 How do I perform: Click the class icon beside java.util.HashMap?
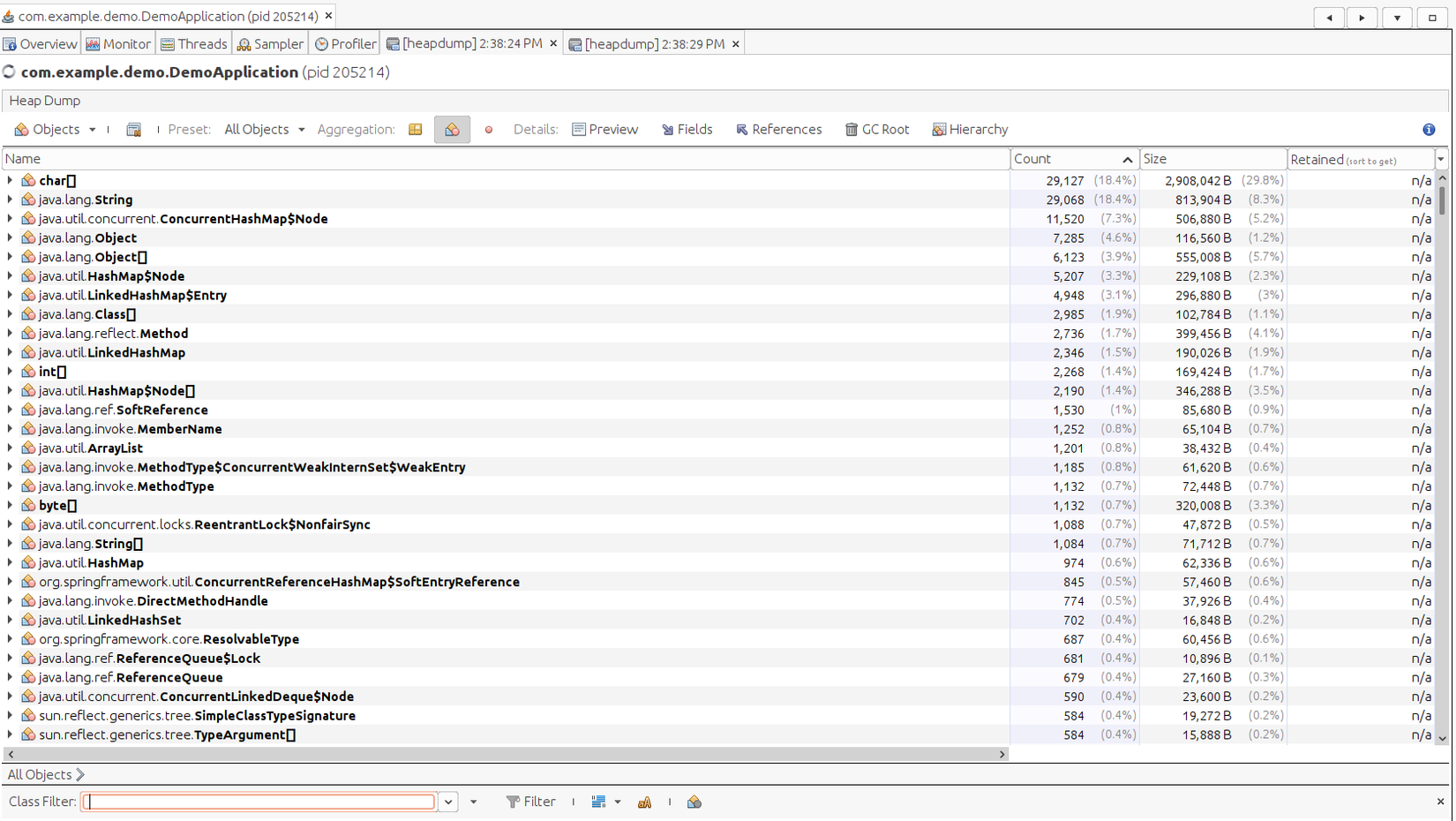pyautogui.click(x=28, y=563)
